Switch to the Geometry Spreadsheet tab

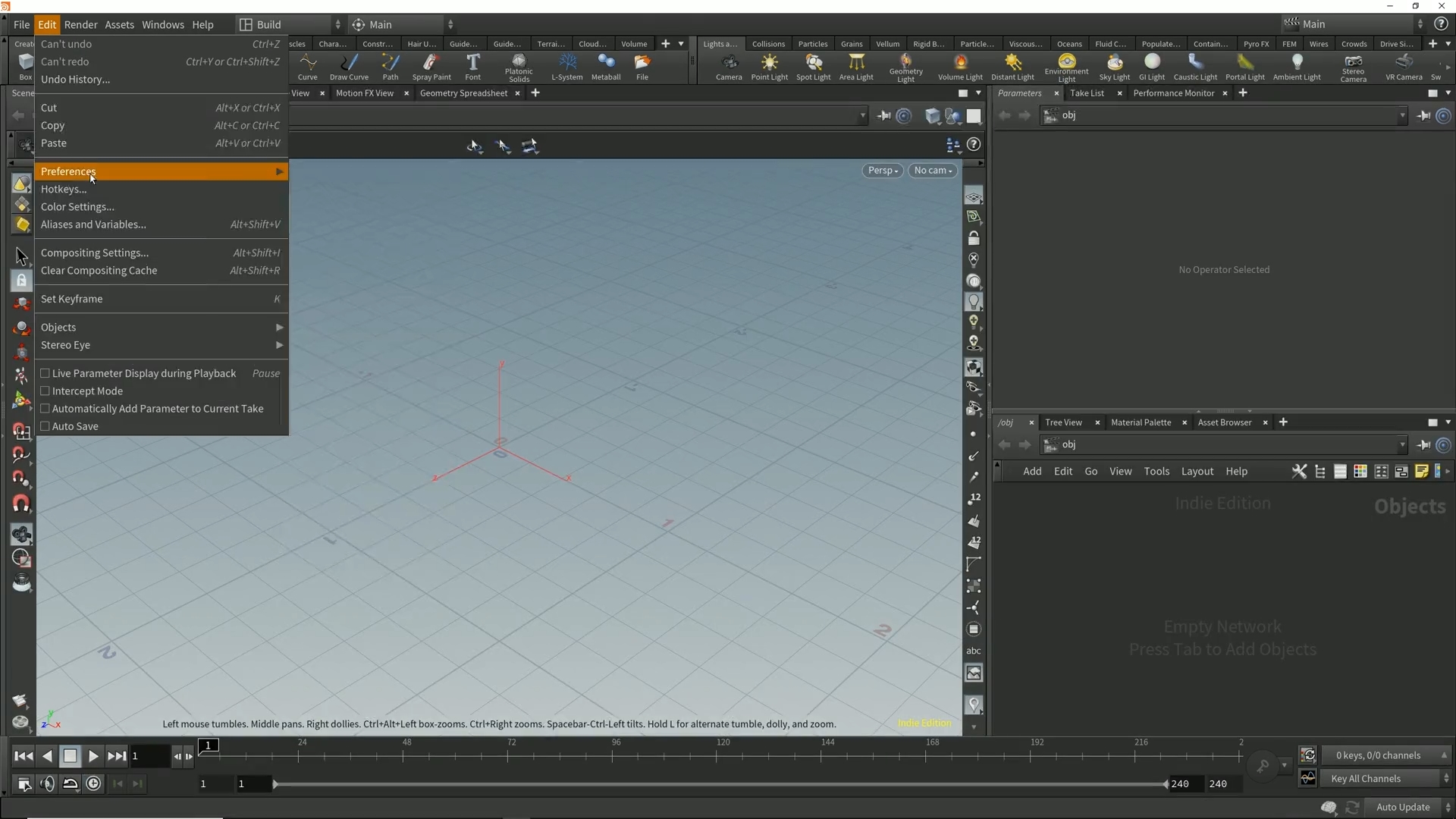click(463, 93)
